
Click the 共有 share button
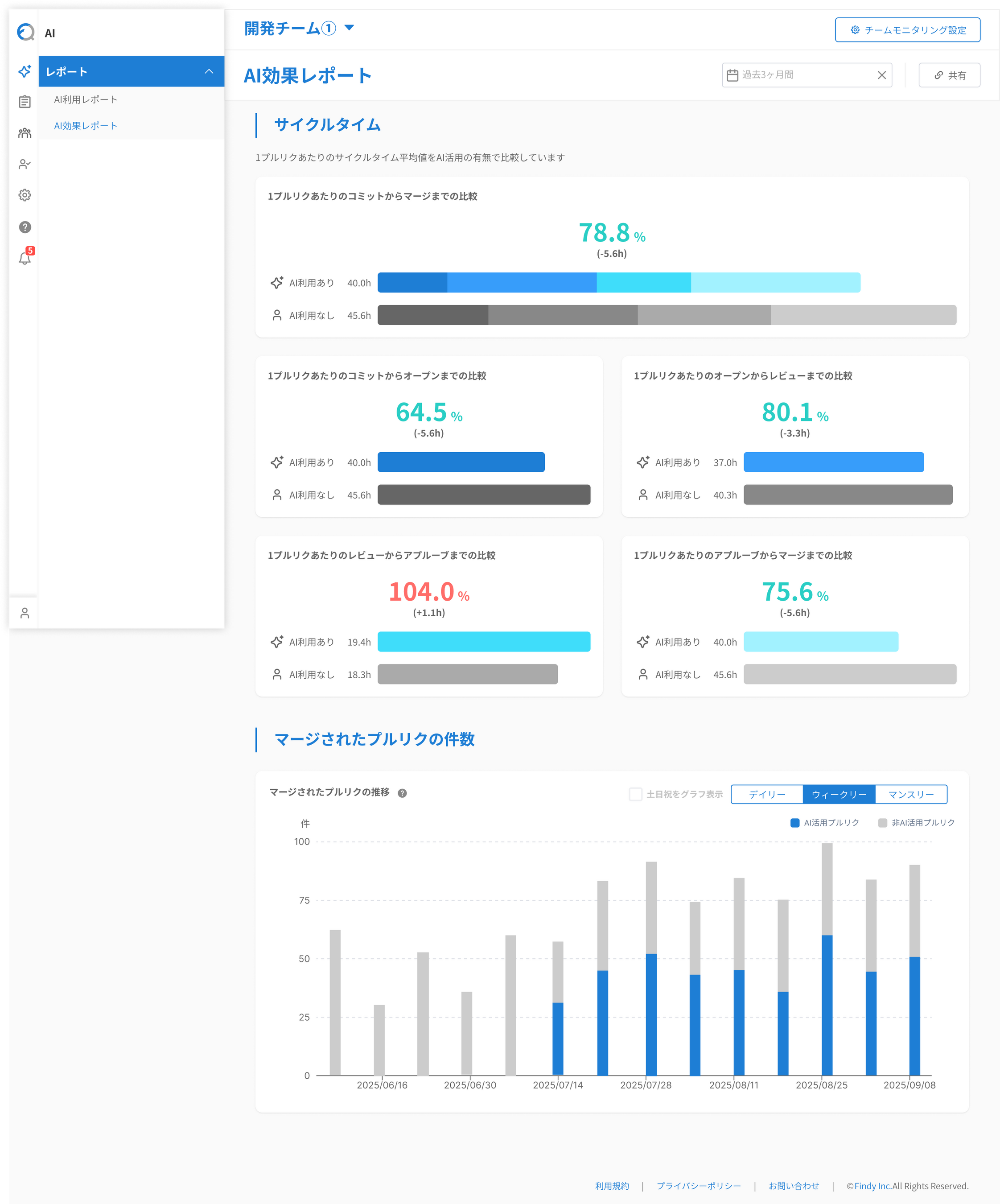(949, 75)
